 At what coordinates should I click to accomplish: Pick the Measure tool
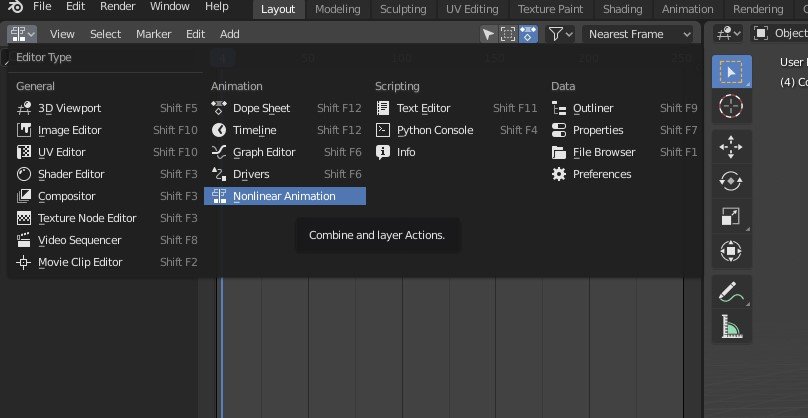pyautogui.click(x=731, y=326)
